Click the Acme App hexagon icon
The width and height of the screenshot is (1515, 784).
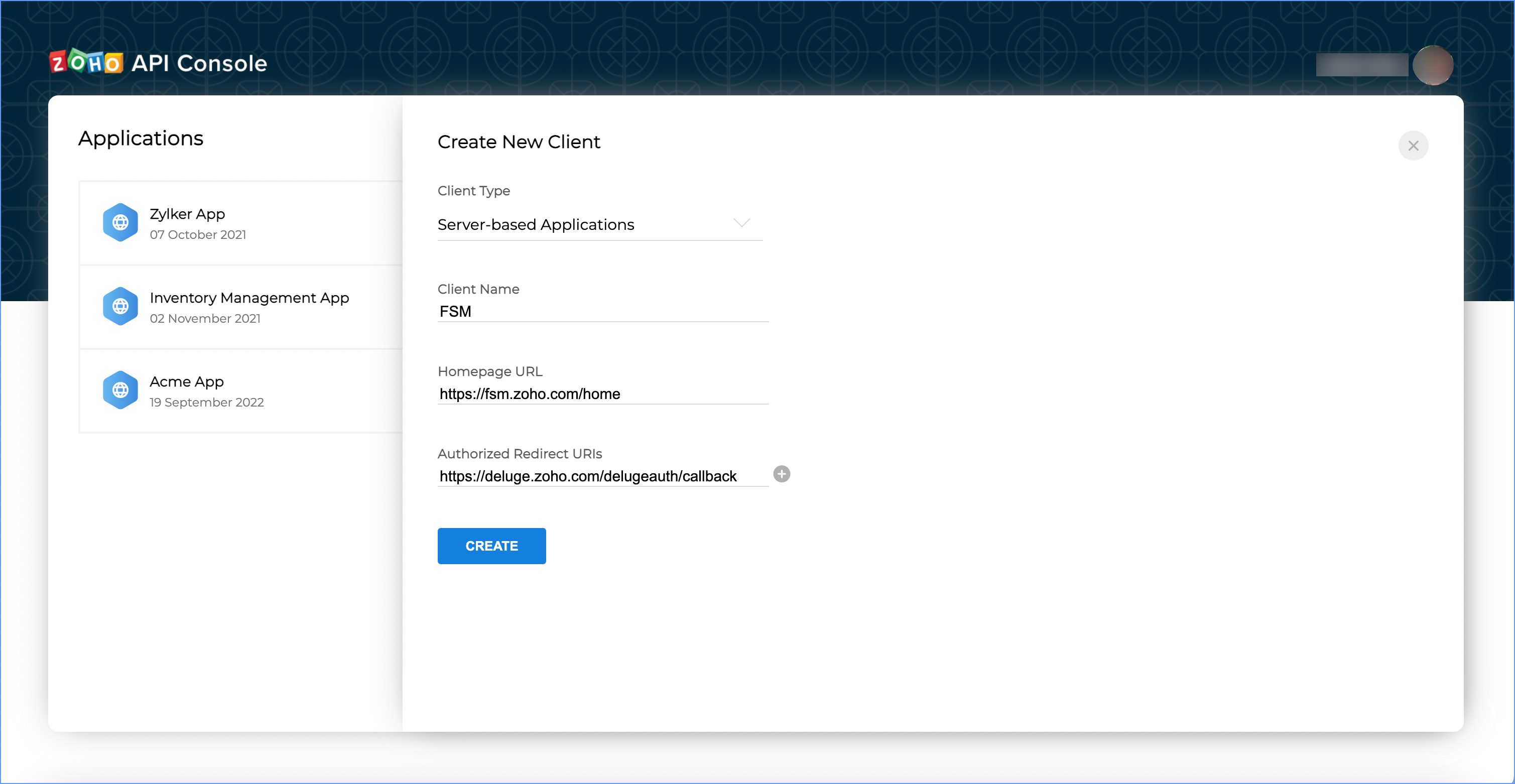click(120, 390)
